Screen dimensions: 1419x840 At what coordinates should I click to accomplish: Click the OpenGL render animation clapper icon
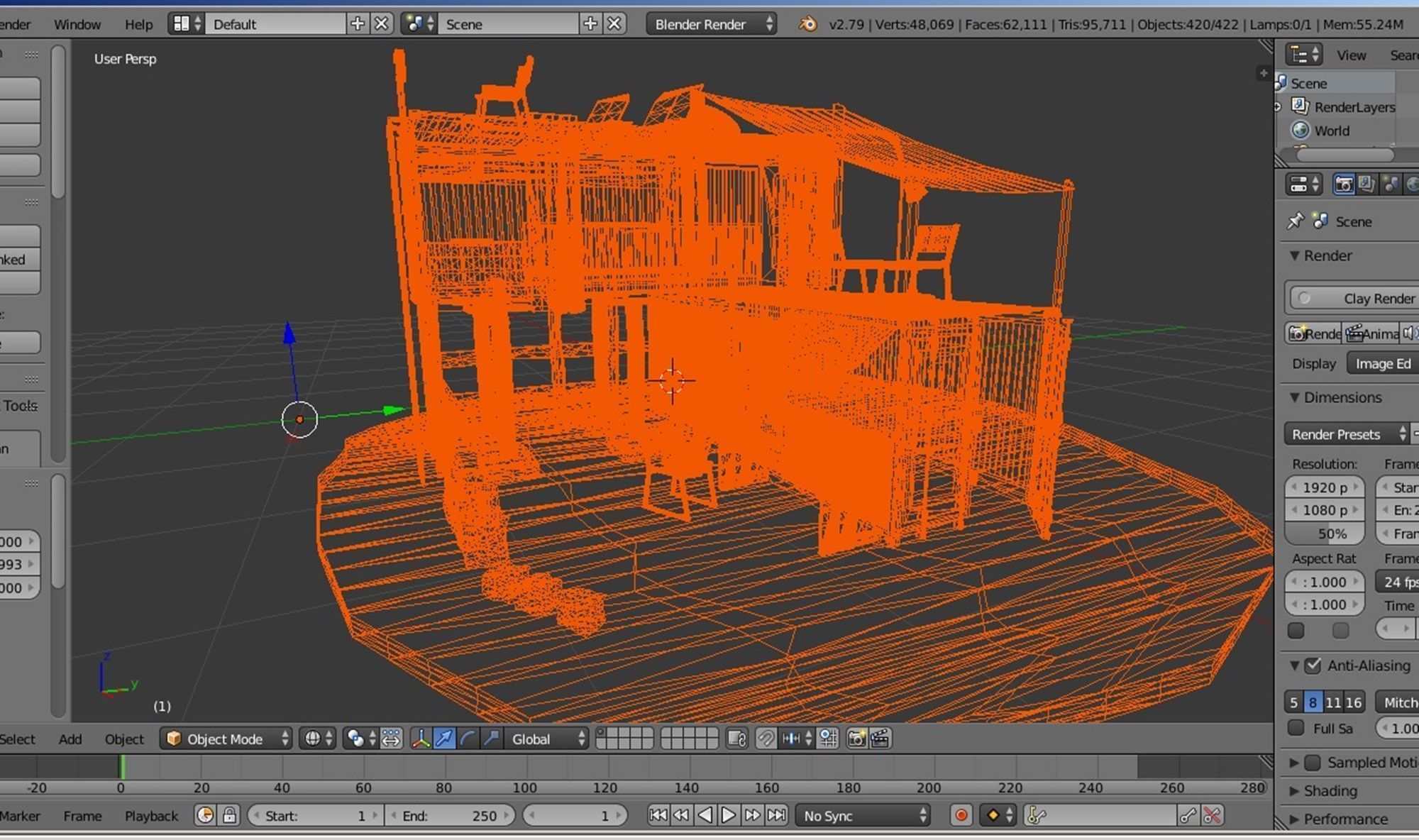[880, 739]
